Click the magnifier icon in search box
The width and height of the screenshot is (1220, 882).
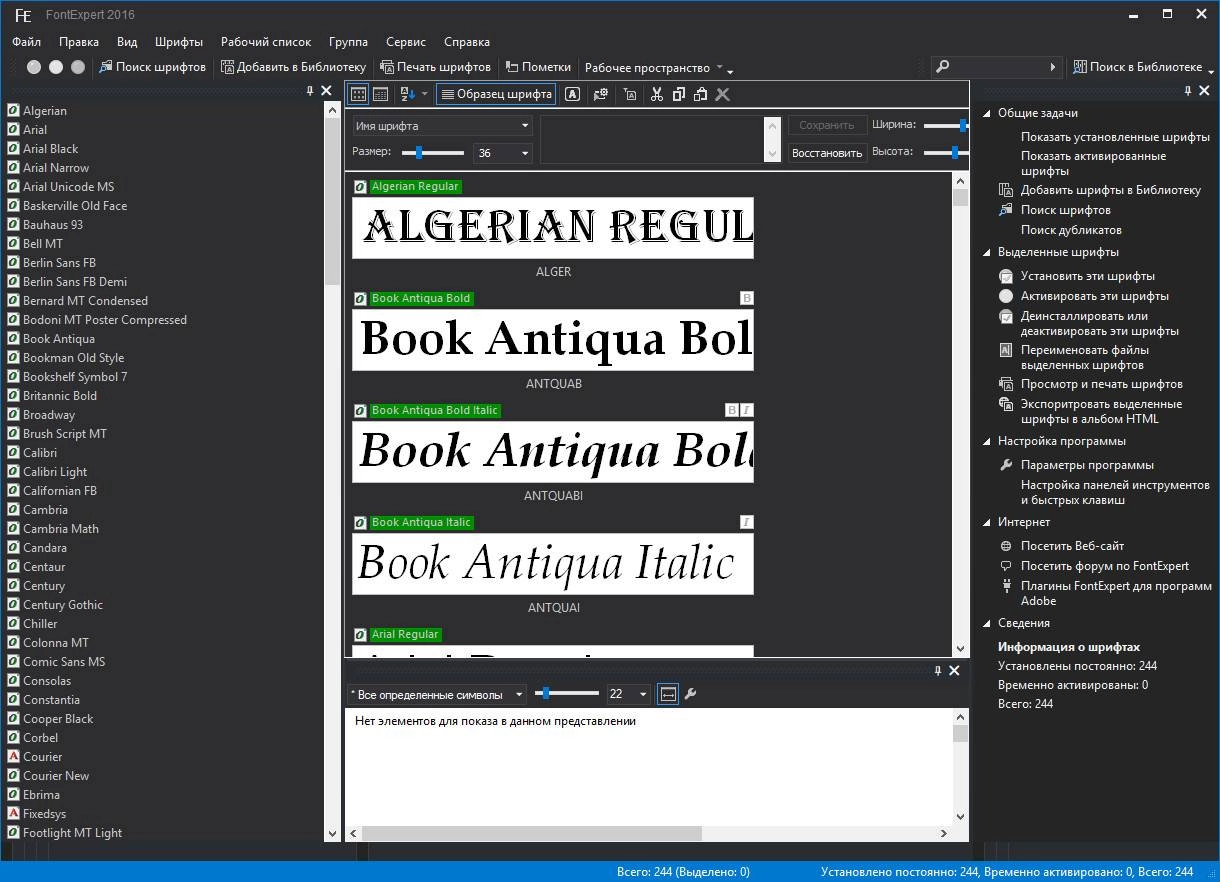pos(942,67)
